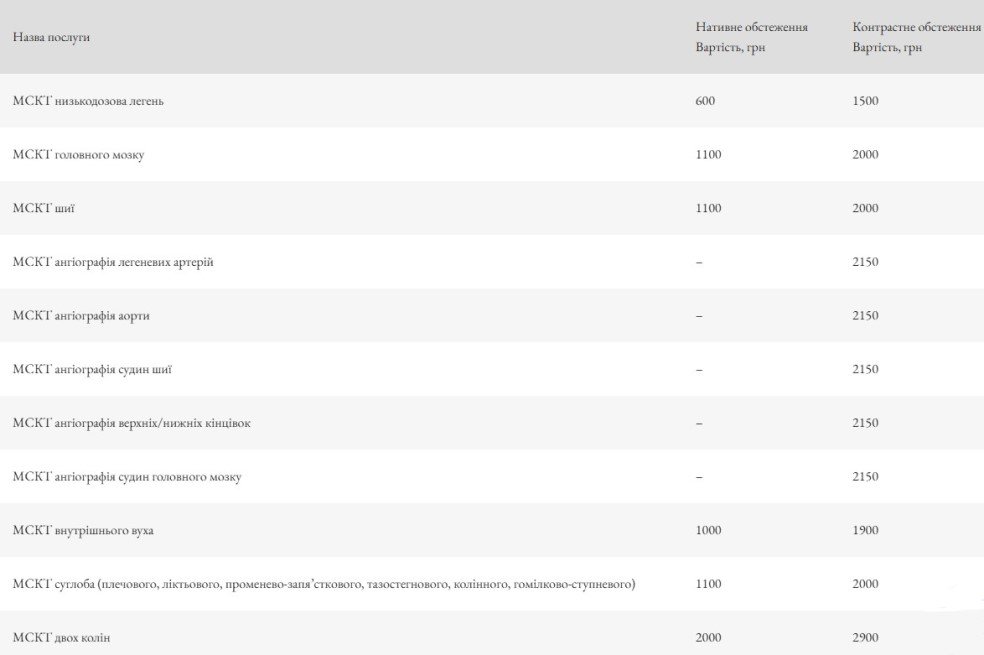Image resolution: width=984 pixels, height=655 pixels.
Task: Click native price 1000 for внутрішнього вуха
Action: pos(708,530)
